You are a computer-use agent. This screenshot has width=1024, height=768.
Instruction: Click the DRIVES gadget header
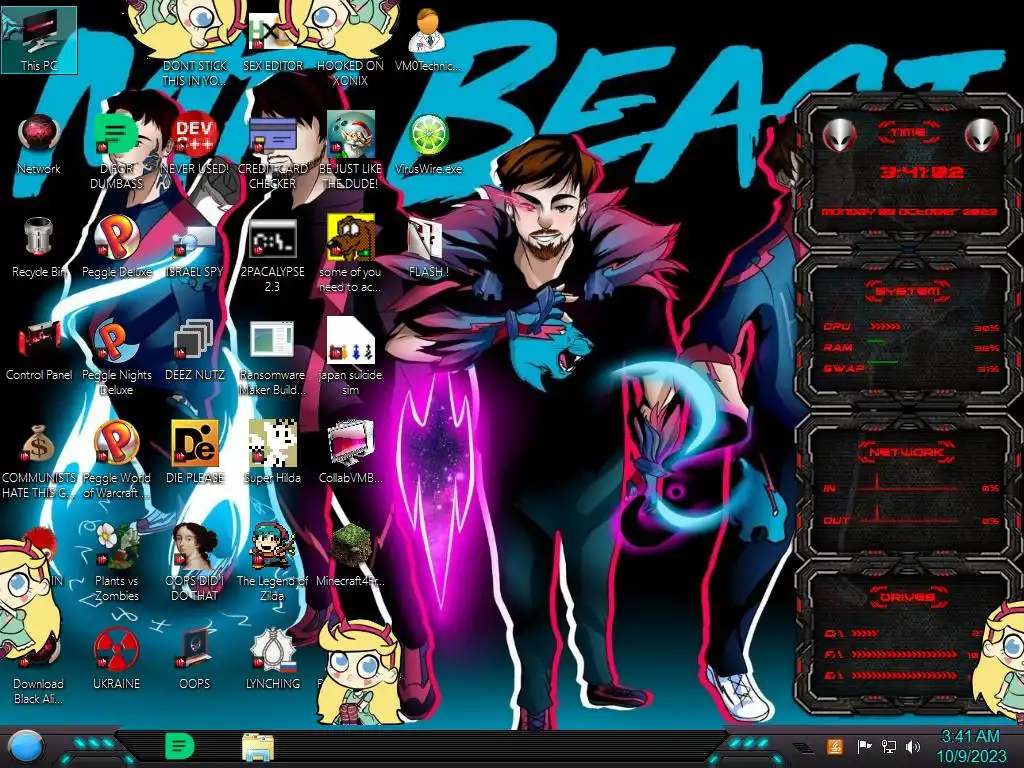(x=908, y=597)
